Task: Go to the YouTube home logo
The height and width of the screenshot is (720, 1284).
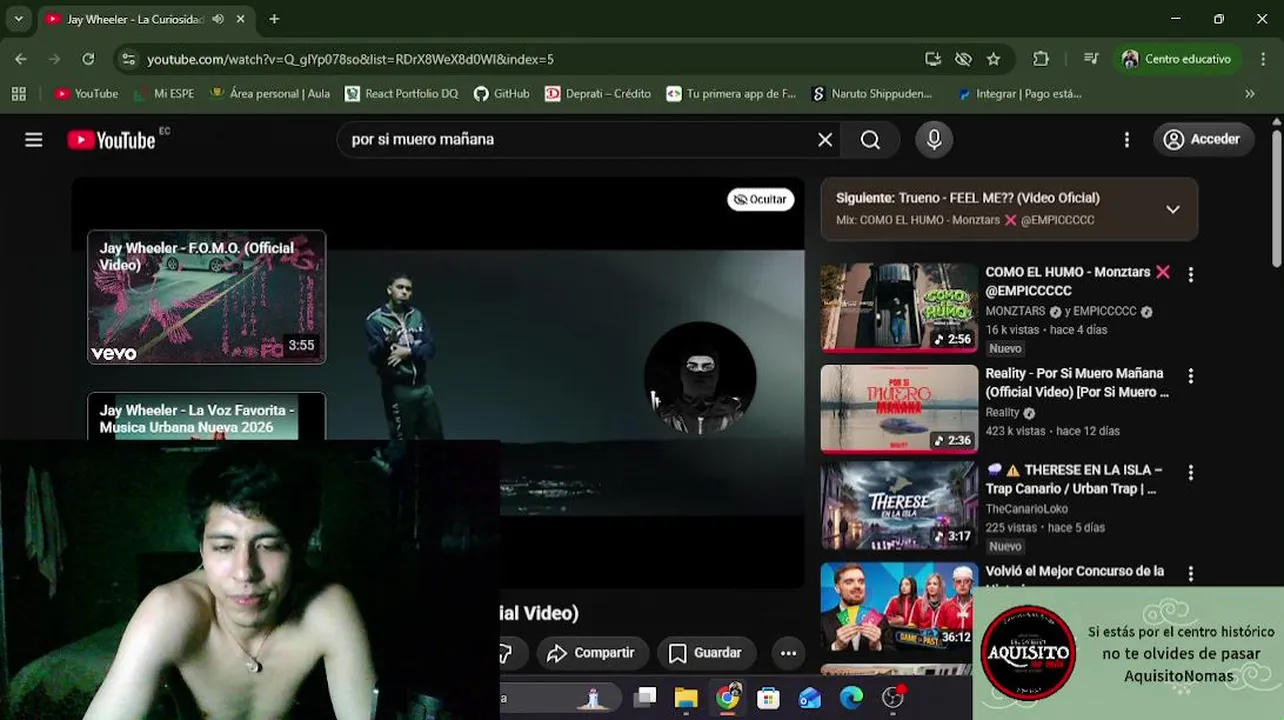Action: [111, 140]
